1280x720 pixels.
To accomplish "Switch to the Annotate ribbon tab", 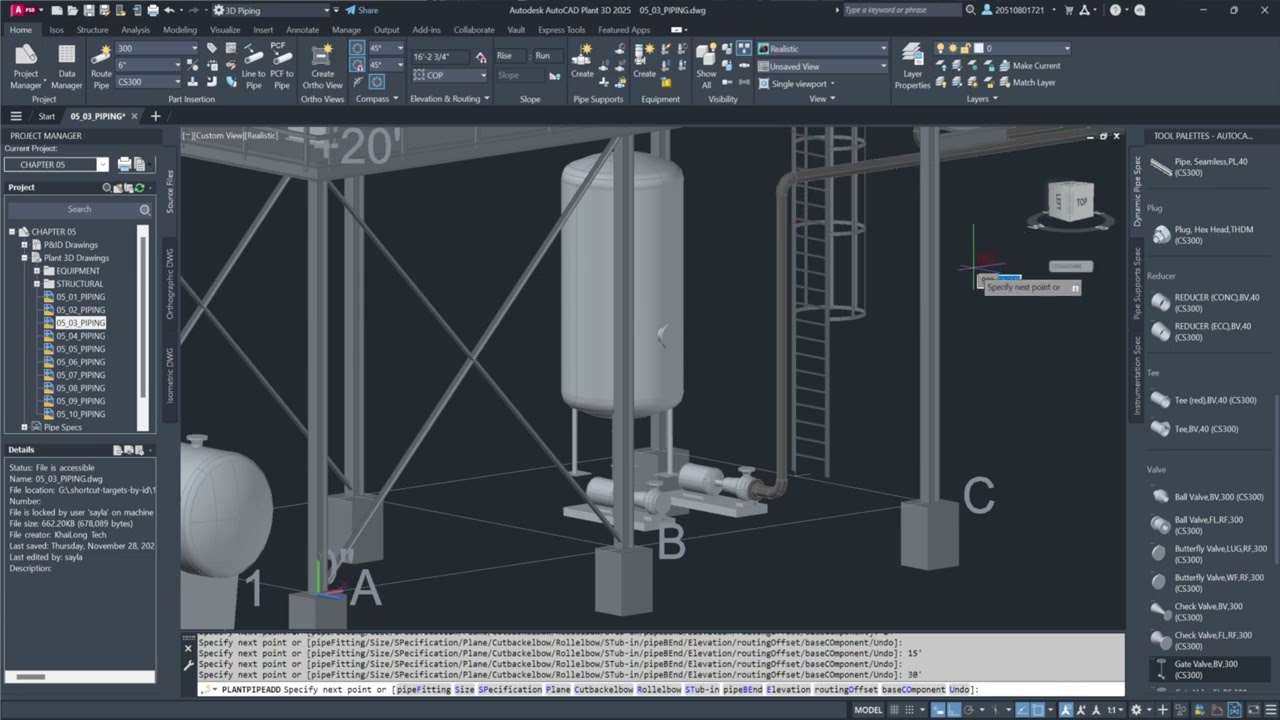I will tap(302, 30).
